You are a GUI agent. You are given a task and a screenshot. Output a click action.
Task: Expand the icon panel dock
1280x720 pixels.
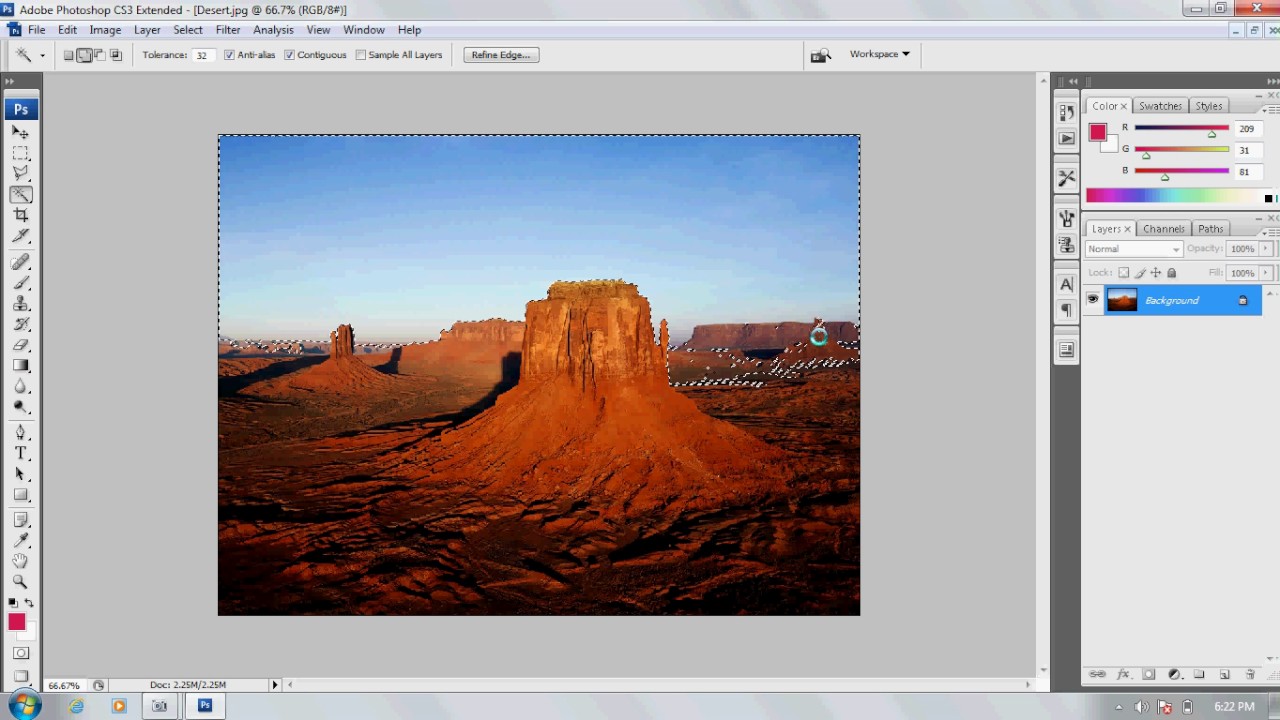pyautogui.click(x=1073, y=82)
